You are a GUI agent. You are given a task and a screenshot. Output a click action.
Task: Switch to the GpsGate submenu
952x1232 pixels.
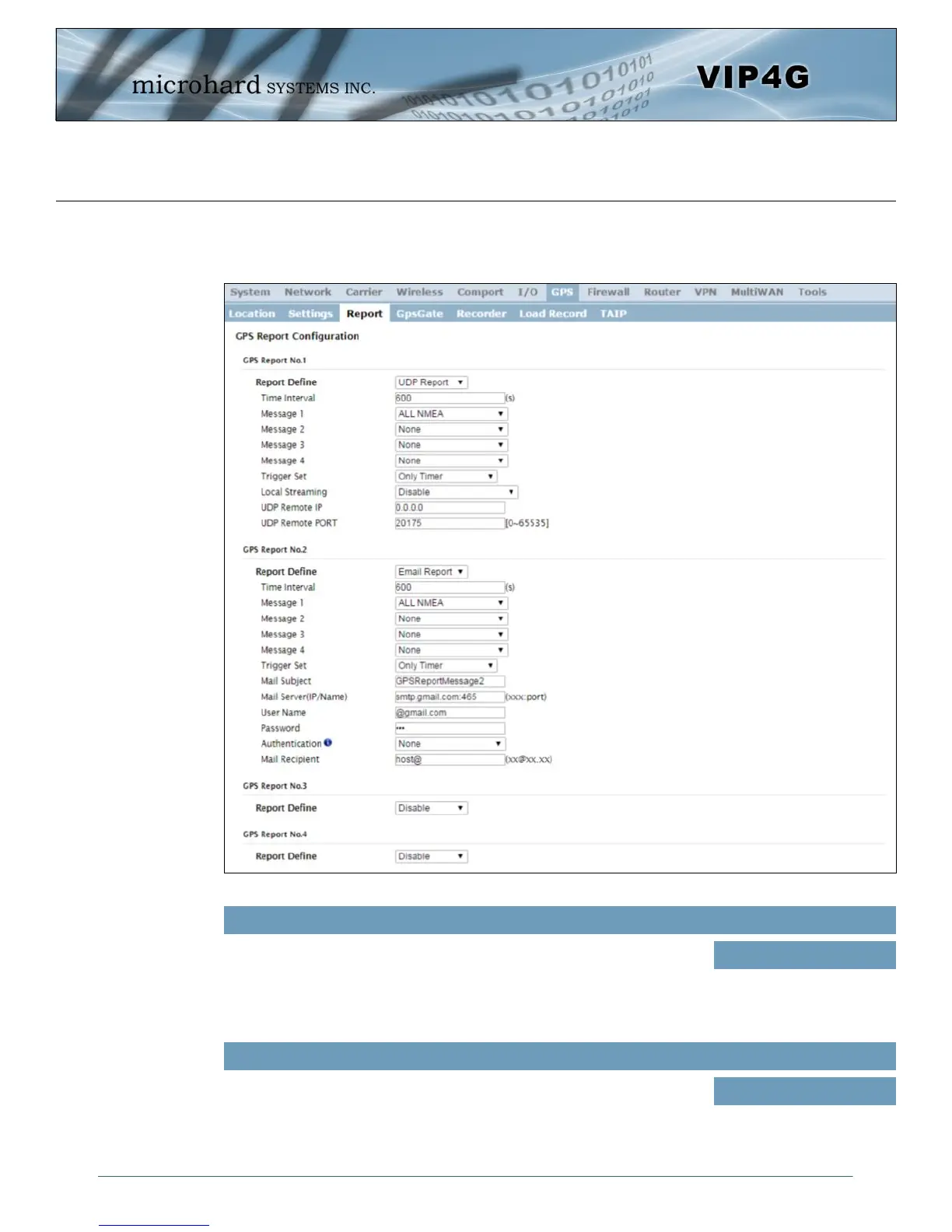coord(419,313)
